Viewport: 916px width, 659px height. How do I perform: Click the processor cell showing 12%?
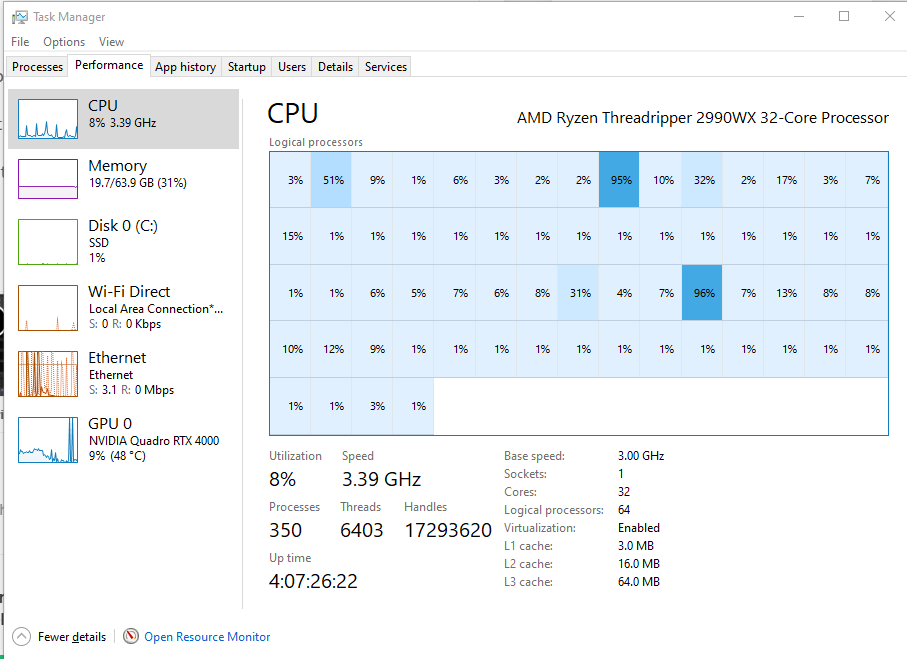click(x=331, y=349)
